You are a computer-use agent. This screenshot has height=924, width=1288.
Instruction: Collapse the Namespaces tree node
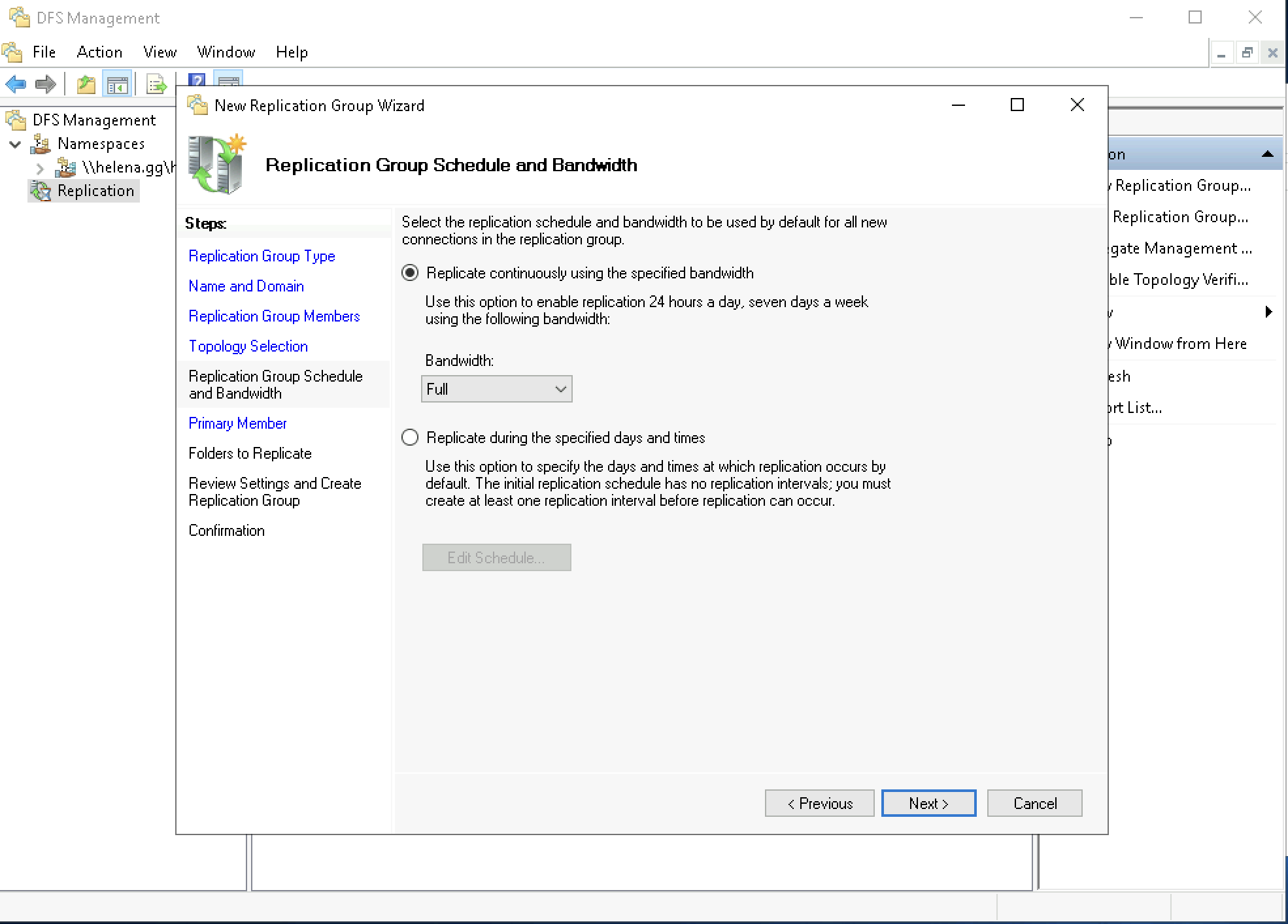15,144
